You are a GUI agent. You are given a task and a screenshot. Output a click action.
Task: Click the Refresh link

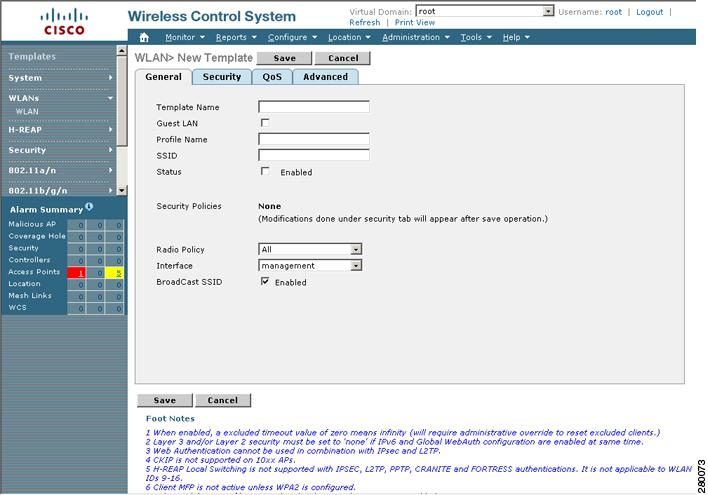pyautogui.click(x=364, y=23)
